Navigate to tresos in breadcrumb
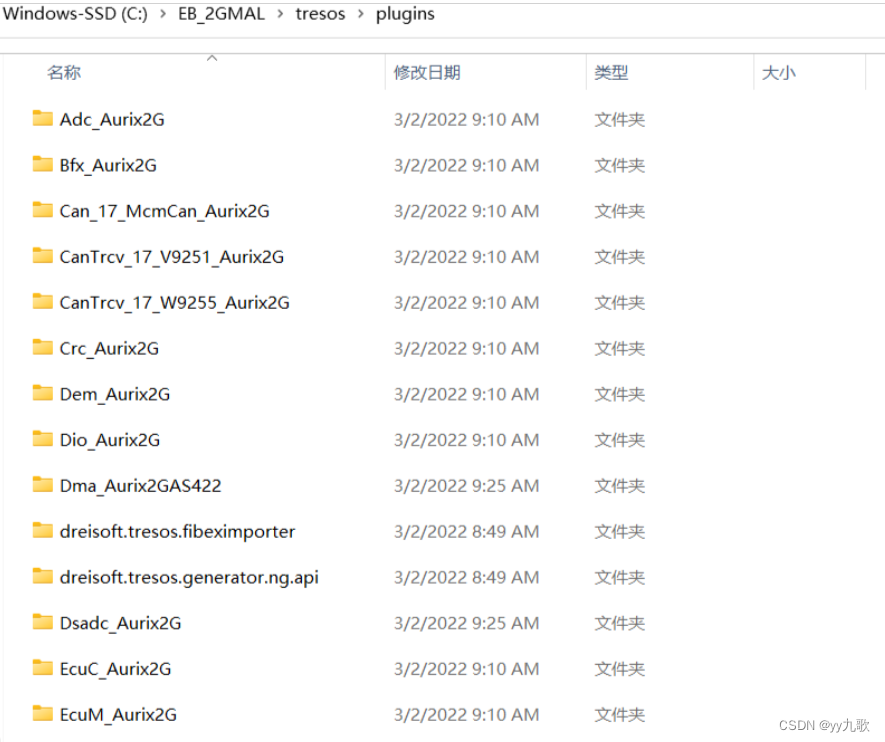 [x=320, y=14]
